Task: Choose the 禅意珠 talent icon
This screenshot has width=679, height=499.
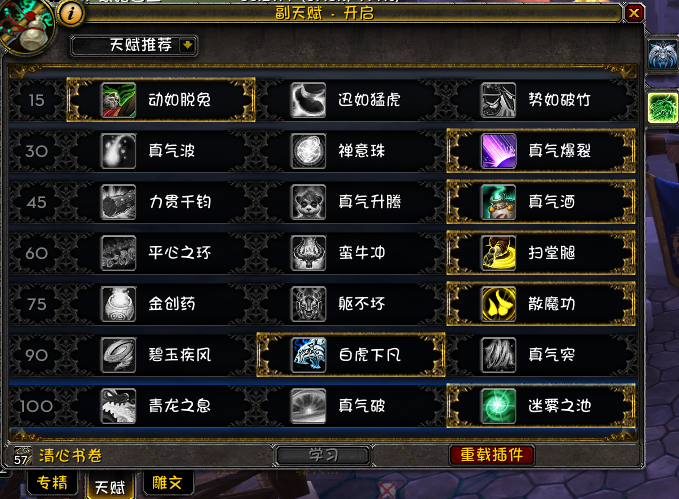Action: (x=308, y=151)
